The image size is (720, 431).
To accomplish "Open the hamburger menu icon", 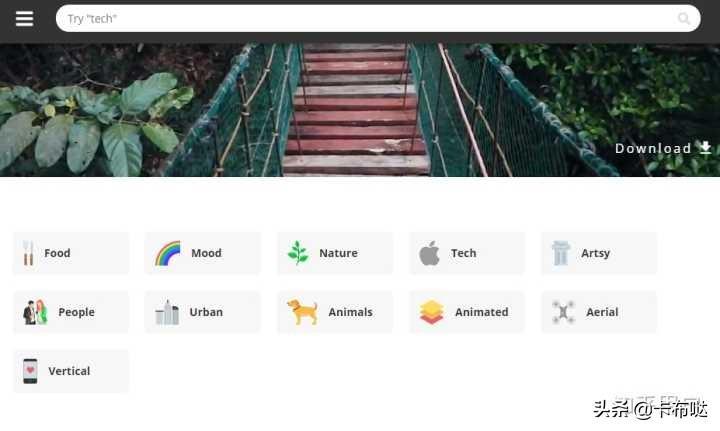I will (24, 19).
